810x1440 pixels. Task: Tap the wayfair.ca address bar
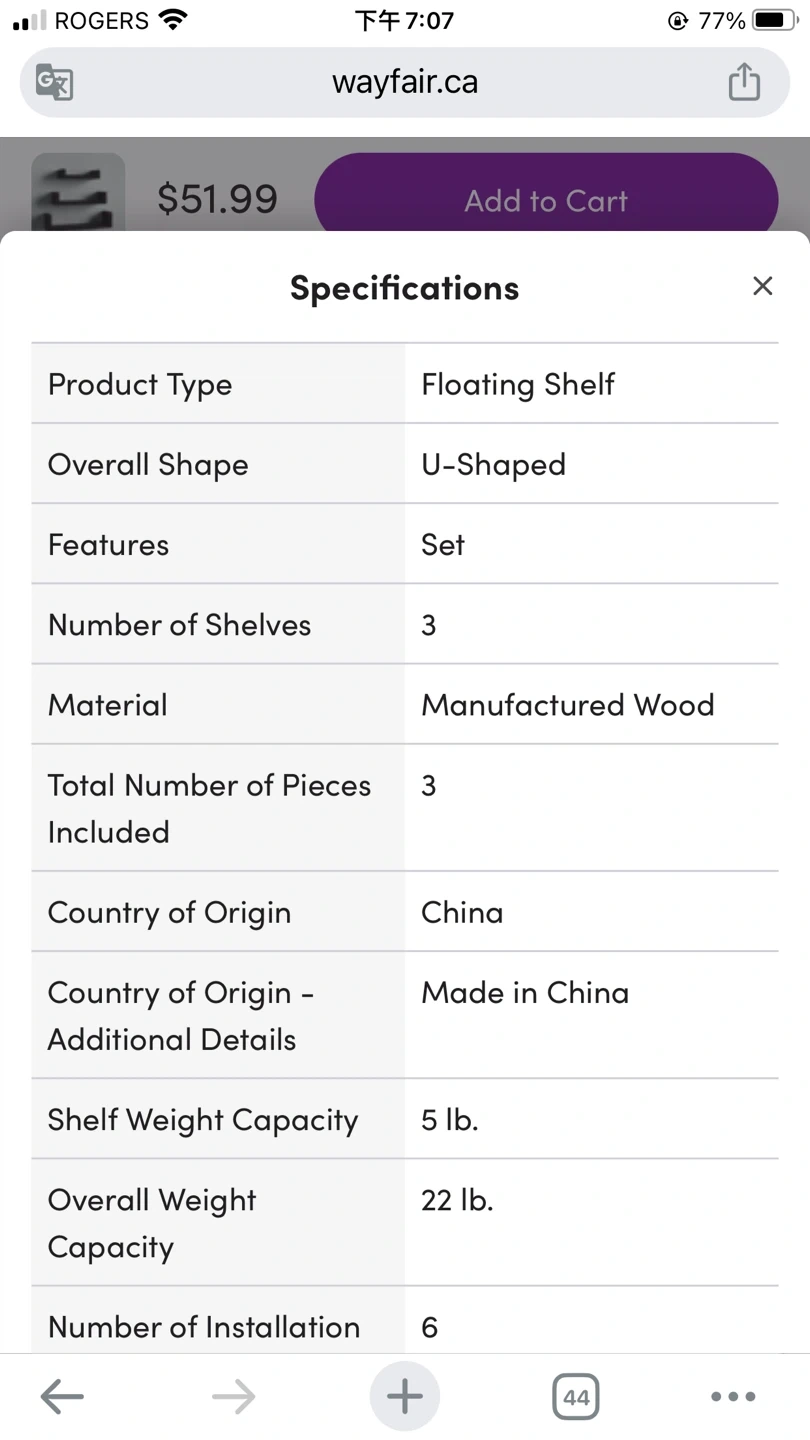point(405,81)
